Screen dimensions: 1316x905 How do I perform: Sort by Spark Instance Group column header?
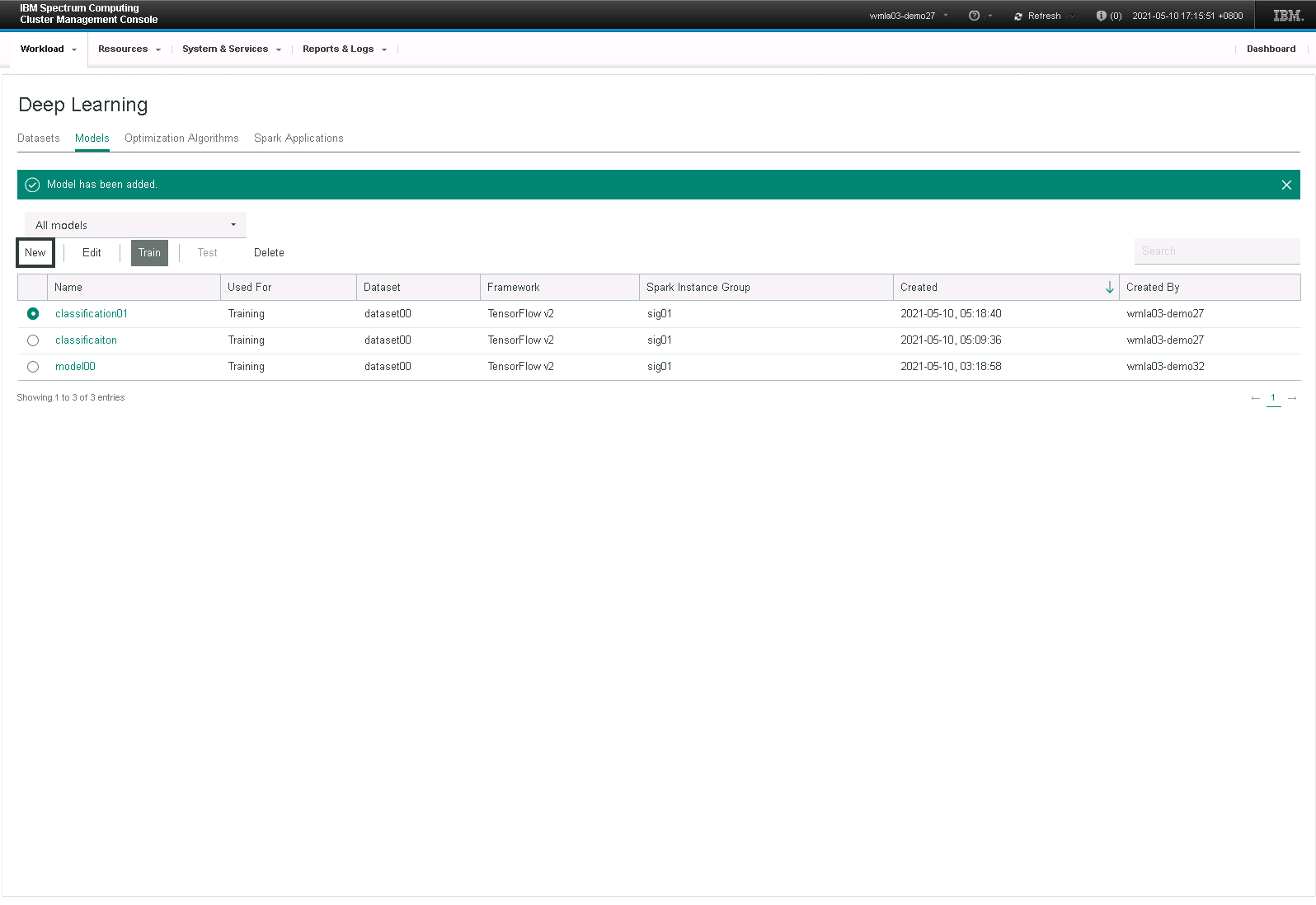click(767, 287)
